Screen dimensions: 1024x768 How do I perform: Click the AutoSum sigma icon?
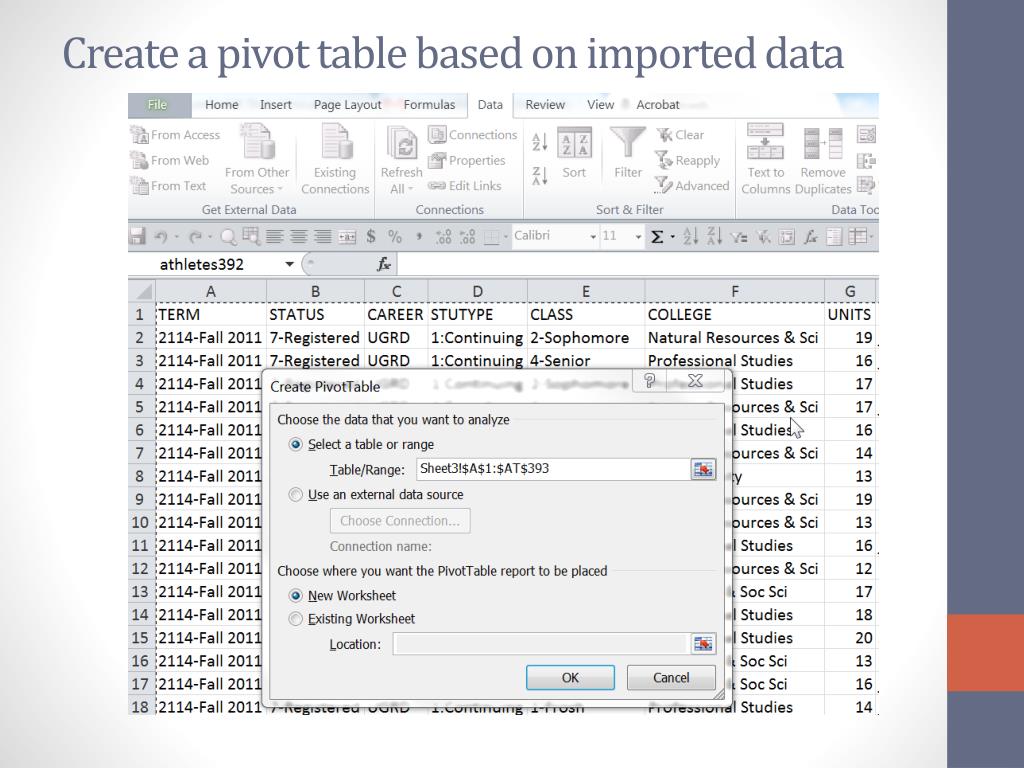coord(657,236)
